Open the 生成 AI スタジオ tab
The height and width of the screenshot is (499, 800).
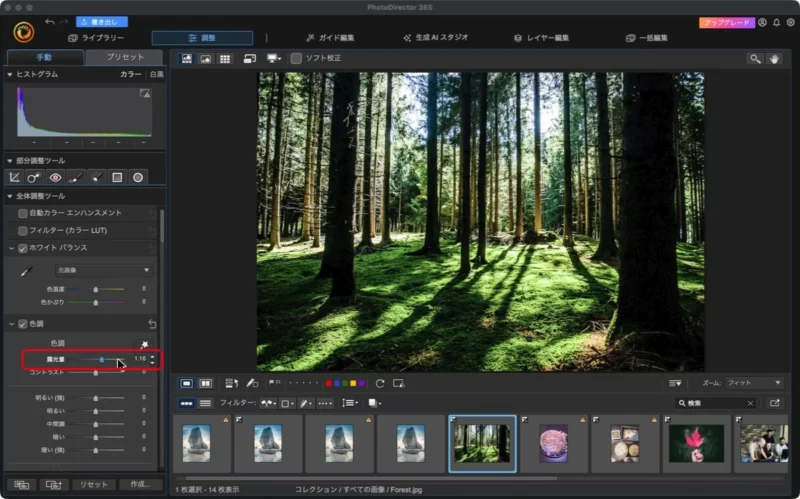[435, 38]
